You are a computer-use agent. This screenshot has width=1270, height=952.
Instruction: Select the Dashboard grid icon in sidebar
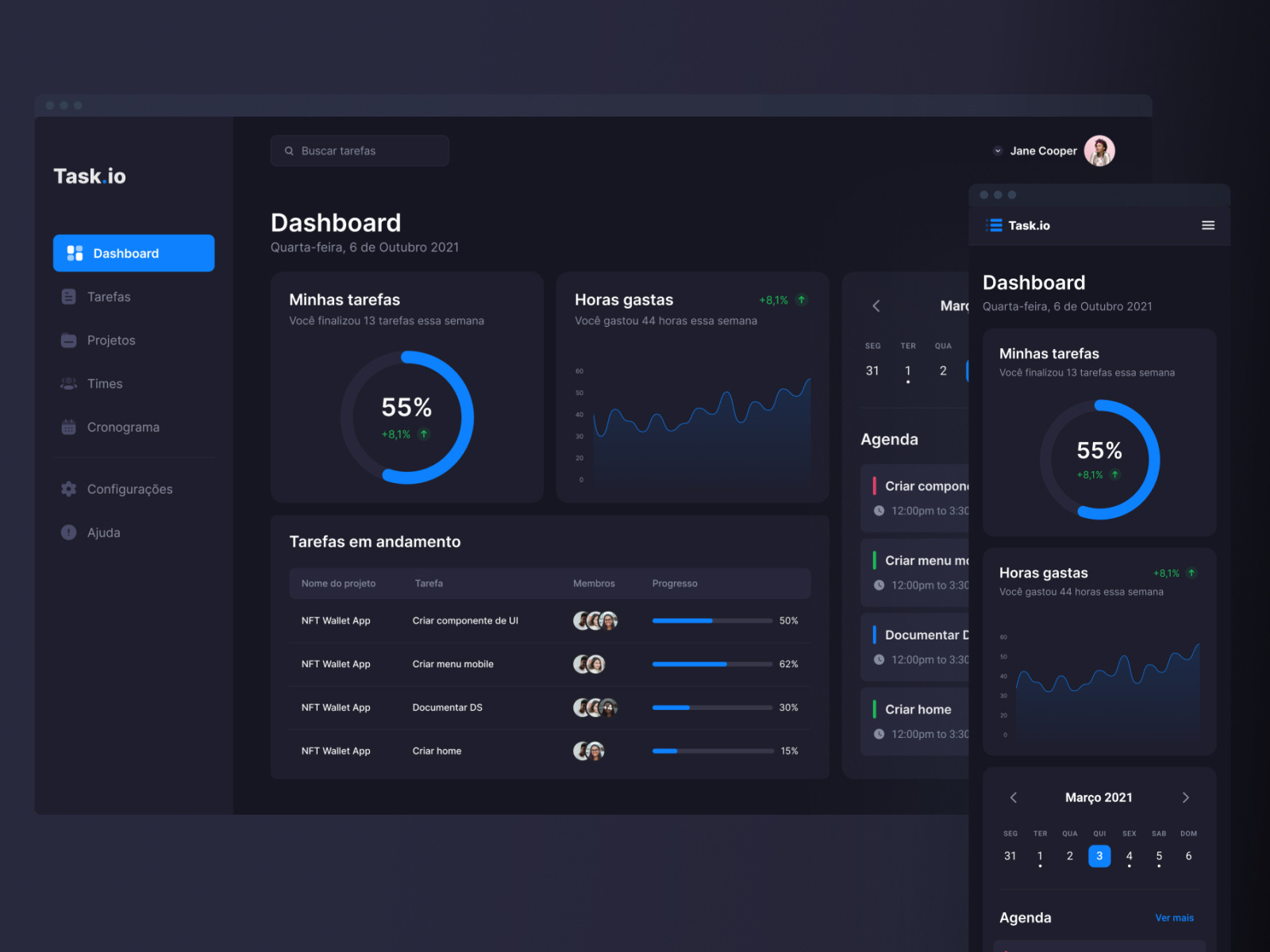pos(74,253)
